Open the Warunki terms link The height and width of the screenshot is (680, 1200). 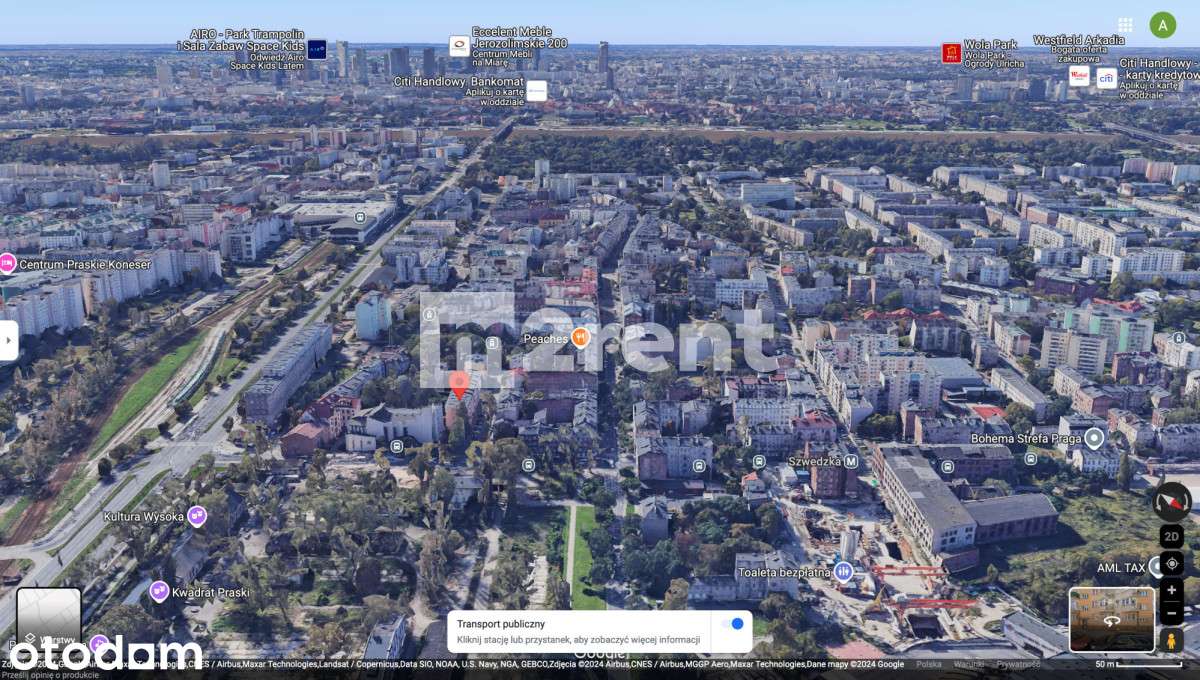point(969,664)
